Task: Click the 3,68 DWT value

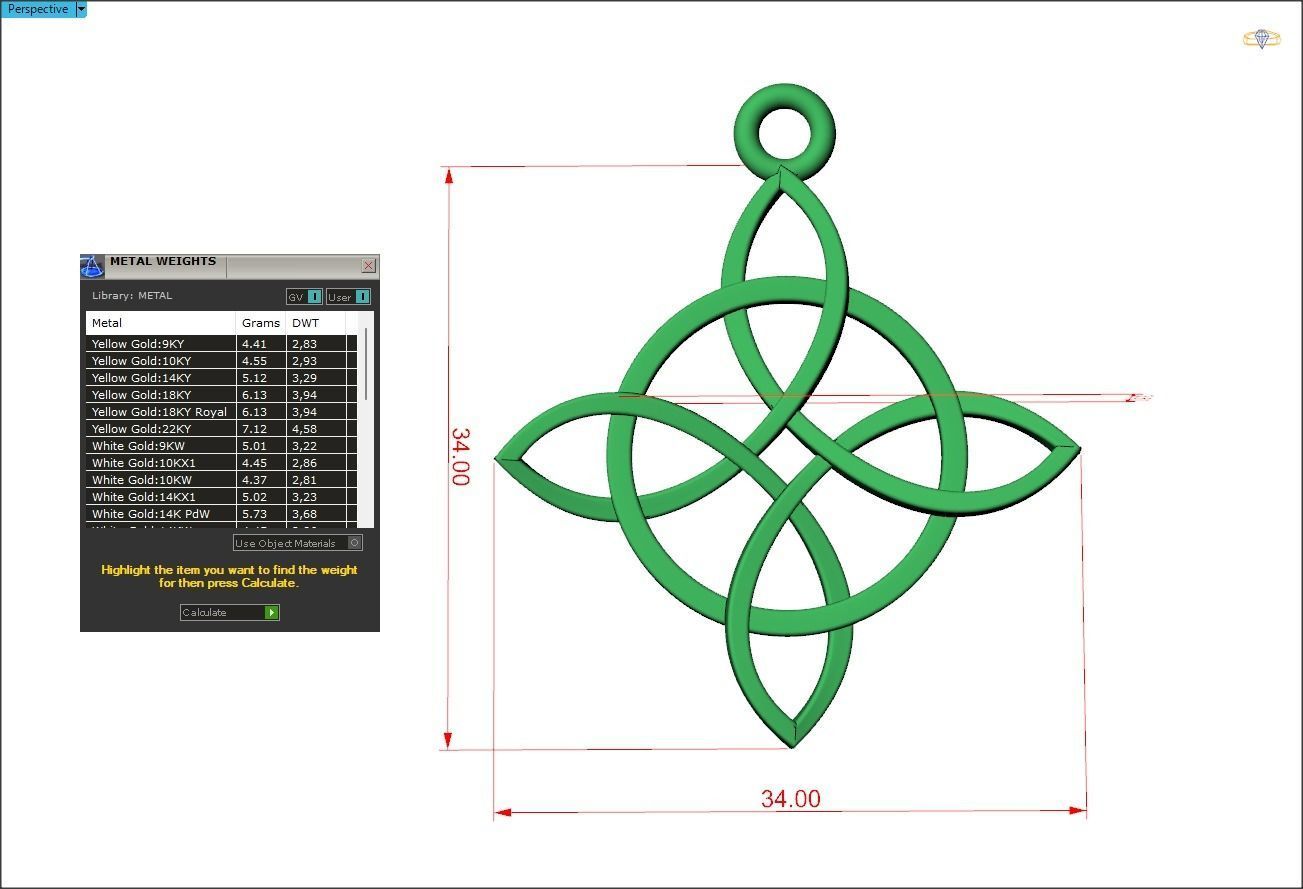Action: point(304,514)
